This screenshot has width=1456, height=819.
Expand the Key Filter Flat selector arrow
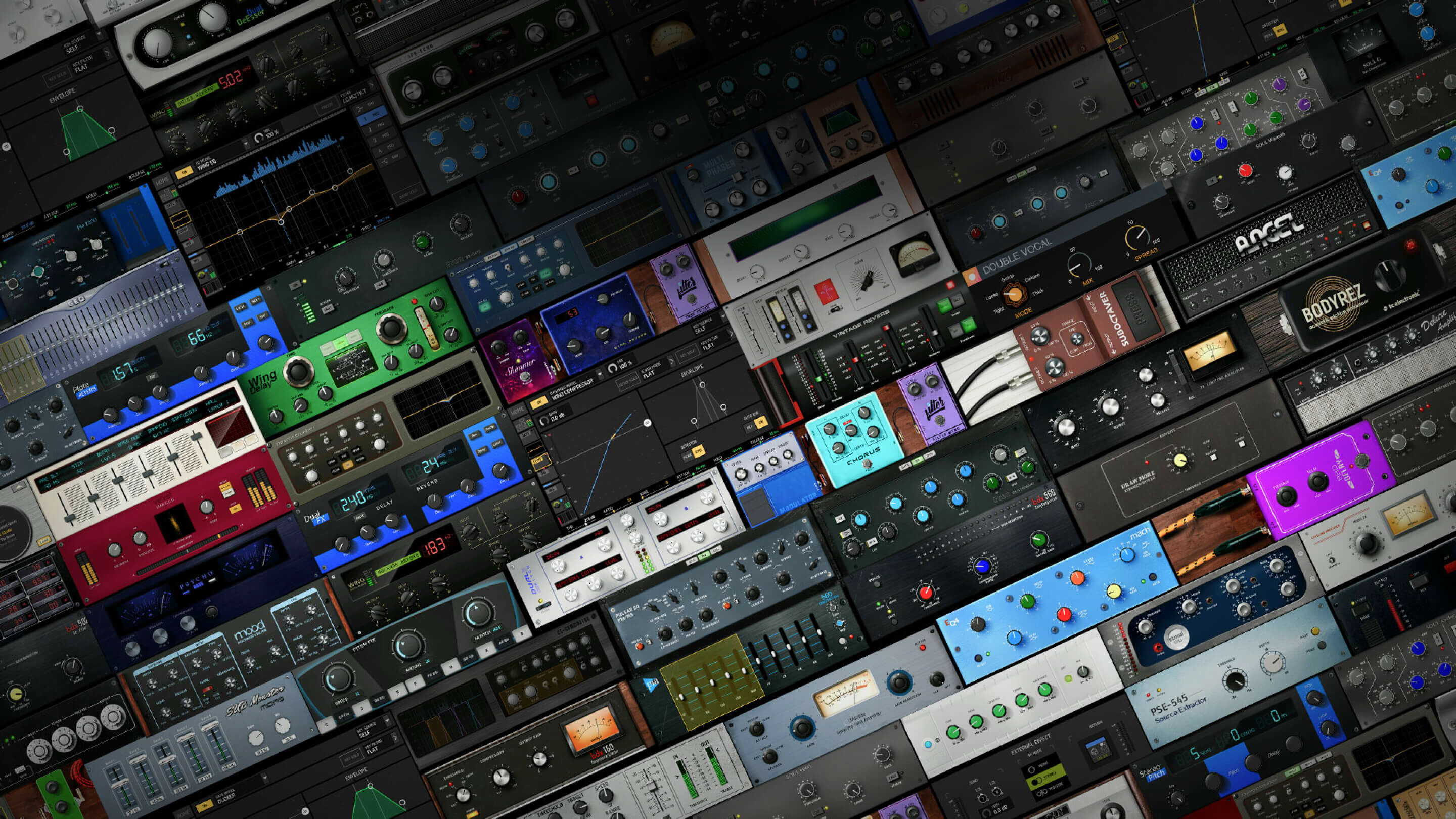731,334
